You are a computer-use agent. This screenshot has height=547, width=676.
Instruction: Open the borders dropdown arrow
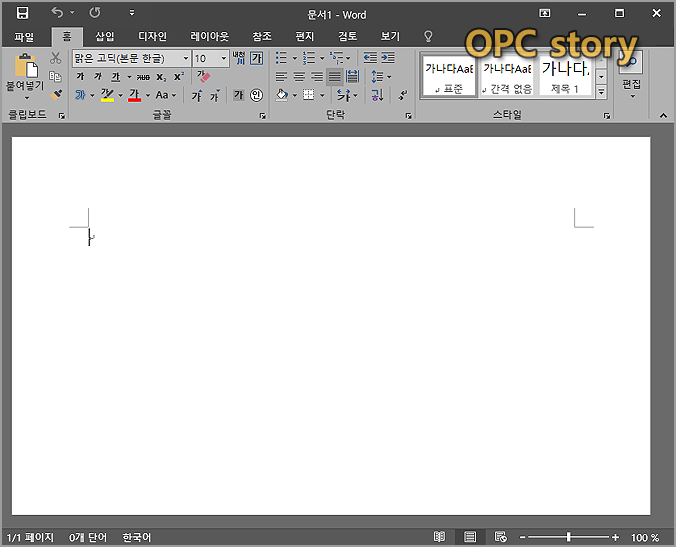322,95
